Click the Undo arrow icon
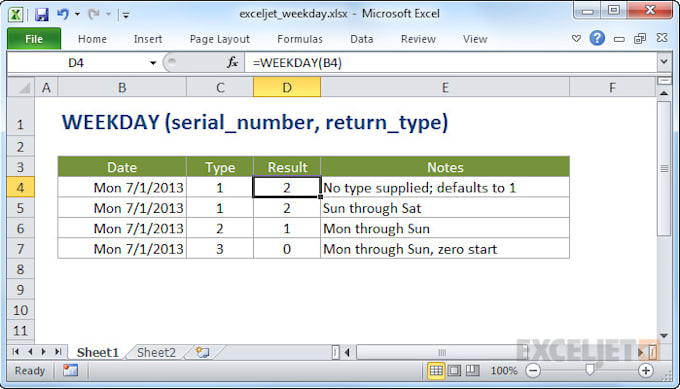680x389 pixels. (x=63, y=14)
